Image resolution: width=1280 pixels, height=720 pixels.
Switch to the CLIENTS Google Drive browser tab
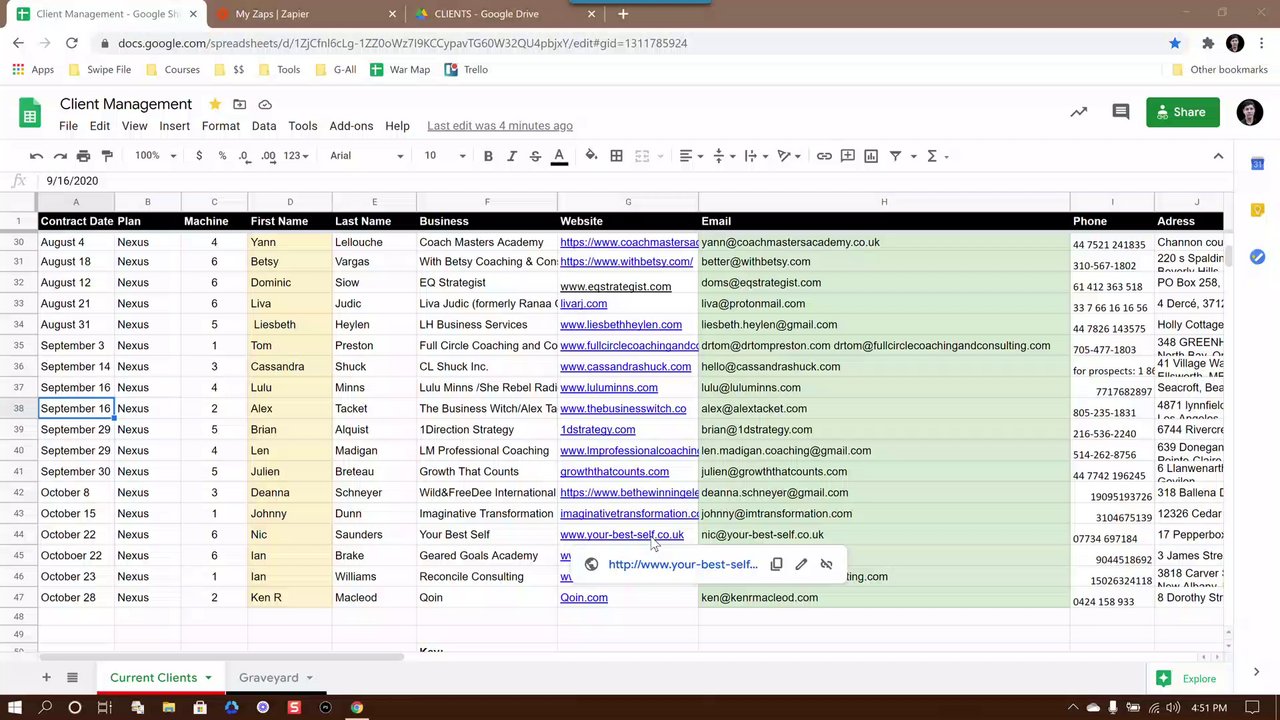(505, 14)
